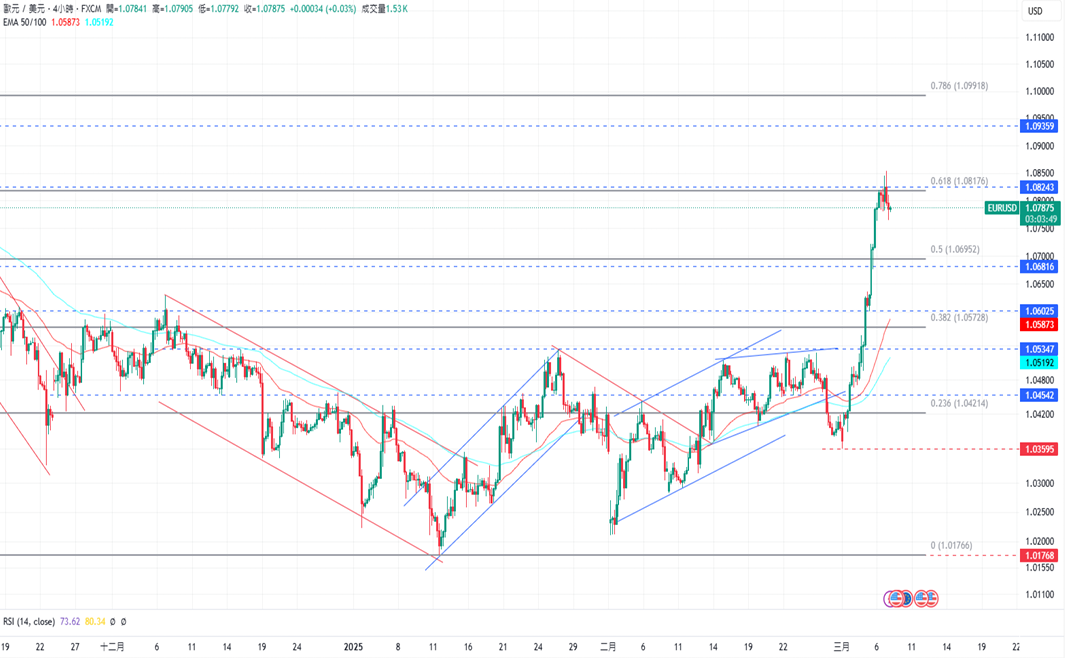Click the high price value 1.07905

coord(177,10)
